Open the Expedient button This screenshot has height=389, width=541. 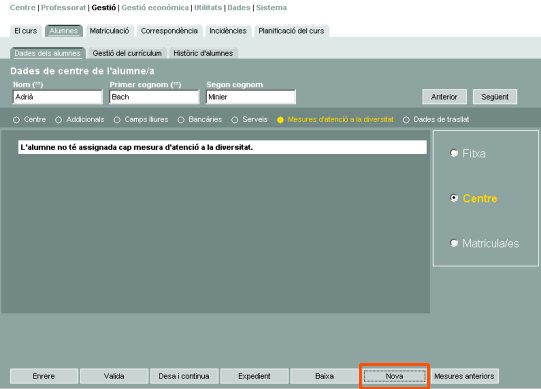[254, 376]
